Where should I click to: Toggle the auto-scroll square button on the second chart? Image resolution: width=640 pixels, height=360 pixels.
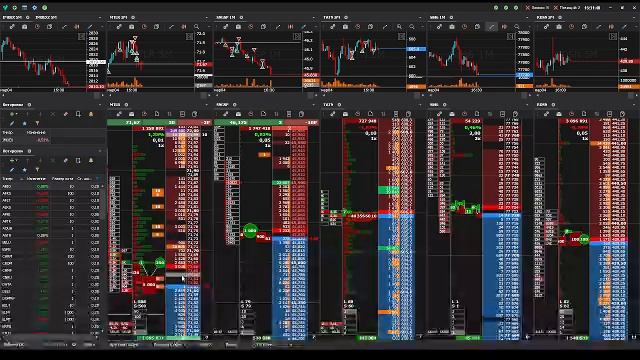pos(189,37)
